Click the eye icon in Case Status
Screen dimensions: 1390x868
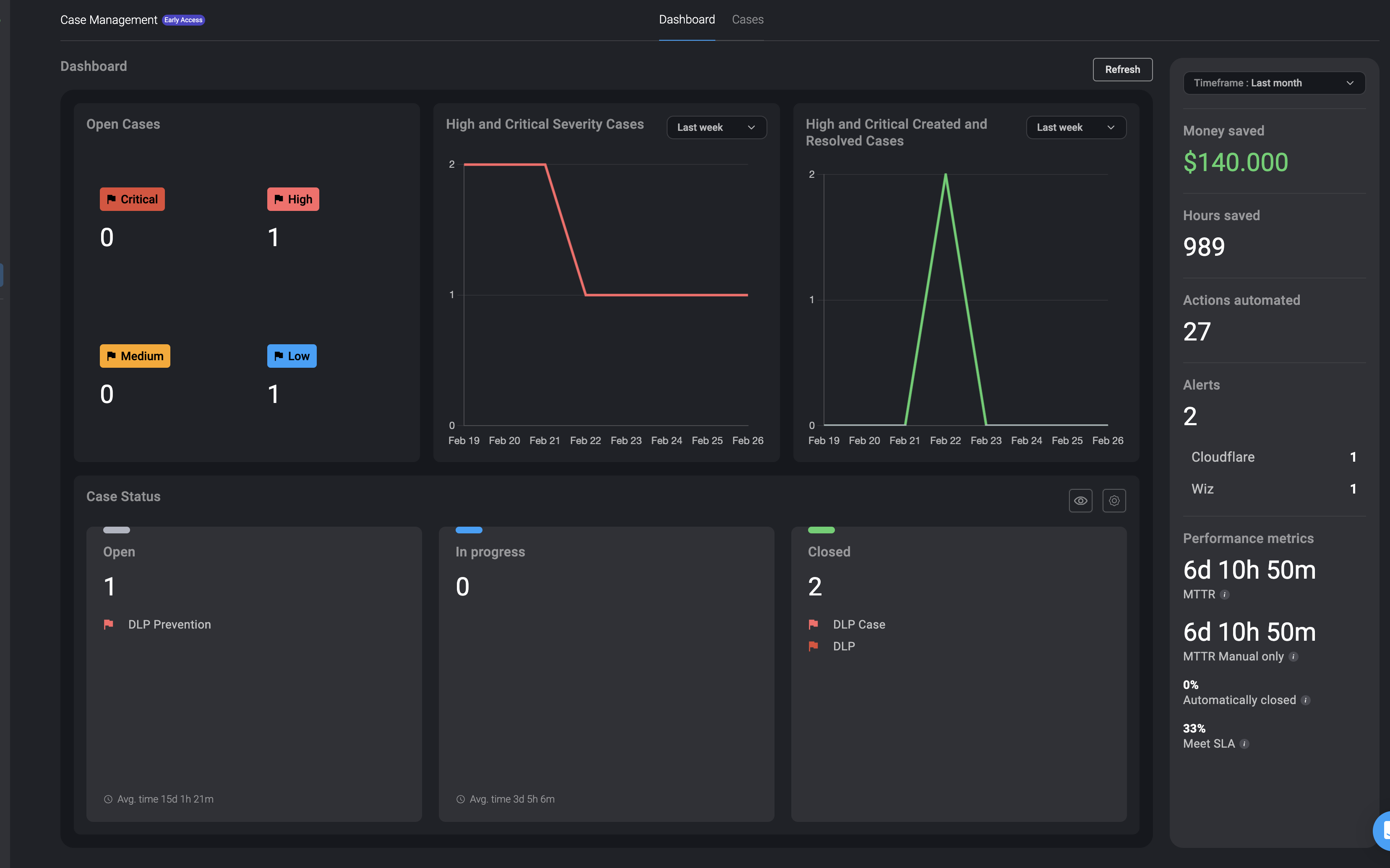point(1080,501)
